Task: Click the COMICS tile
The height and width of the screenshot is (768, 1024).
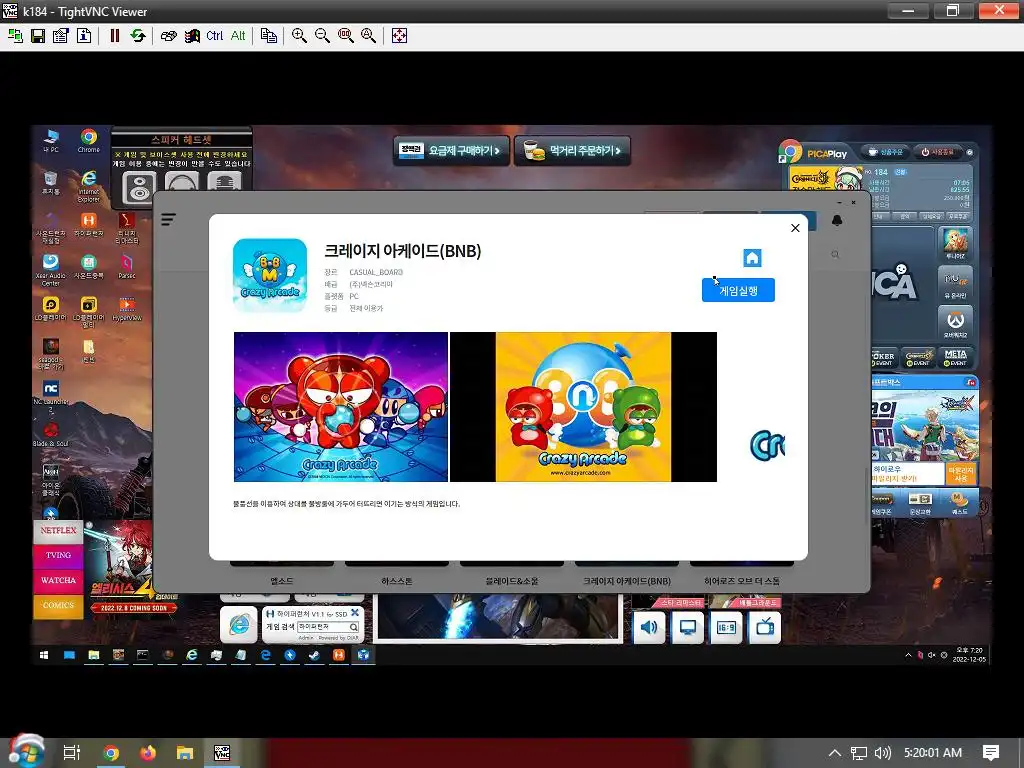Action: click(x=58, y=605)
